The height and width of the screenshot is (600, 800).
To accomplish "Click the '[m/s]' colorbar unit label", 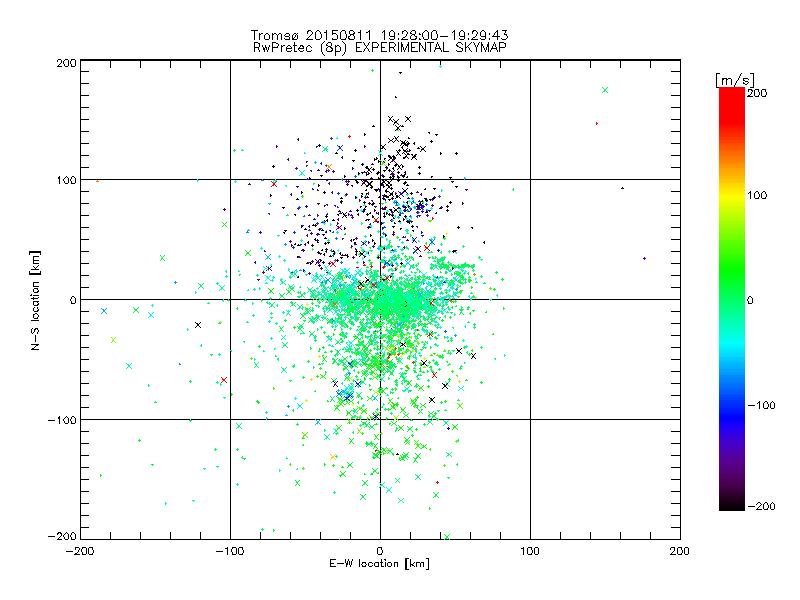I will (735, 80).
